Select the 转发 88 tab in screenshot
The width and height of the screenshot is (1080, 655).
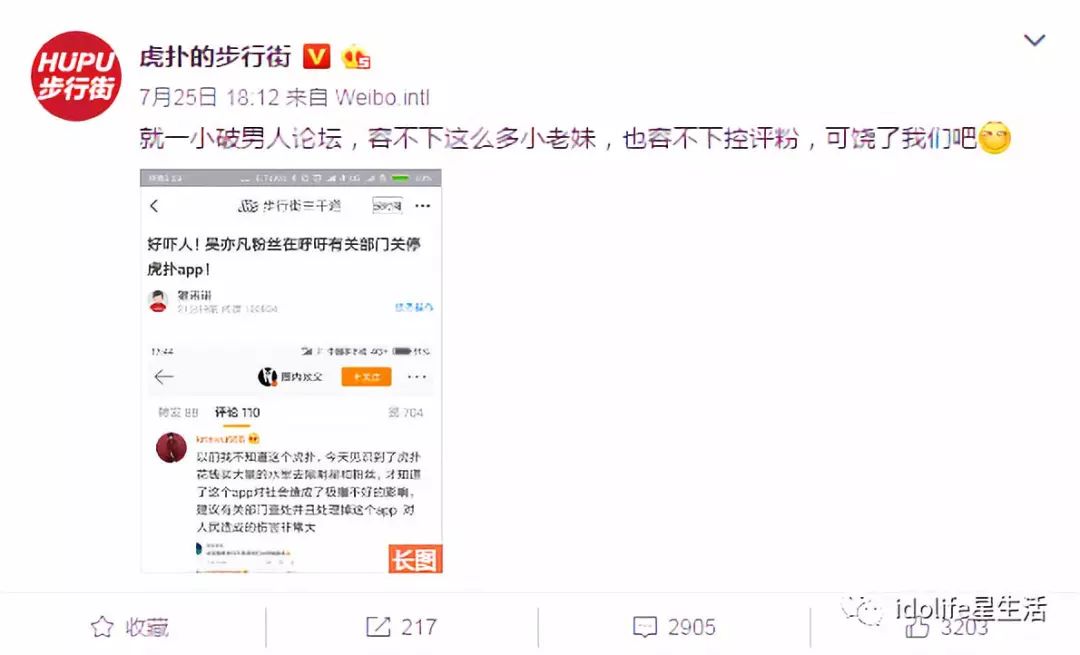[x=178, y=413]
